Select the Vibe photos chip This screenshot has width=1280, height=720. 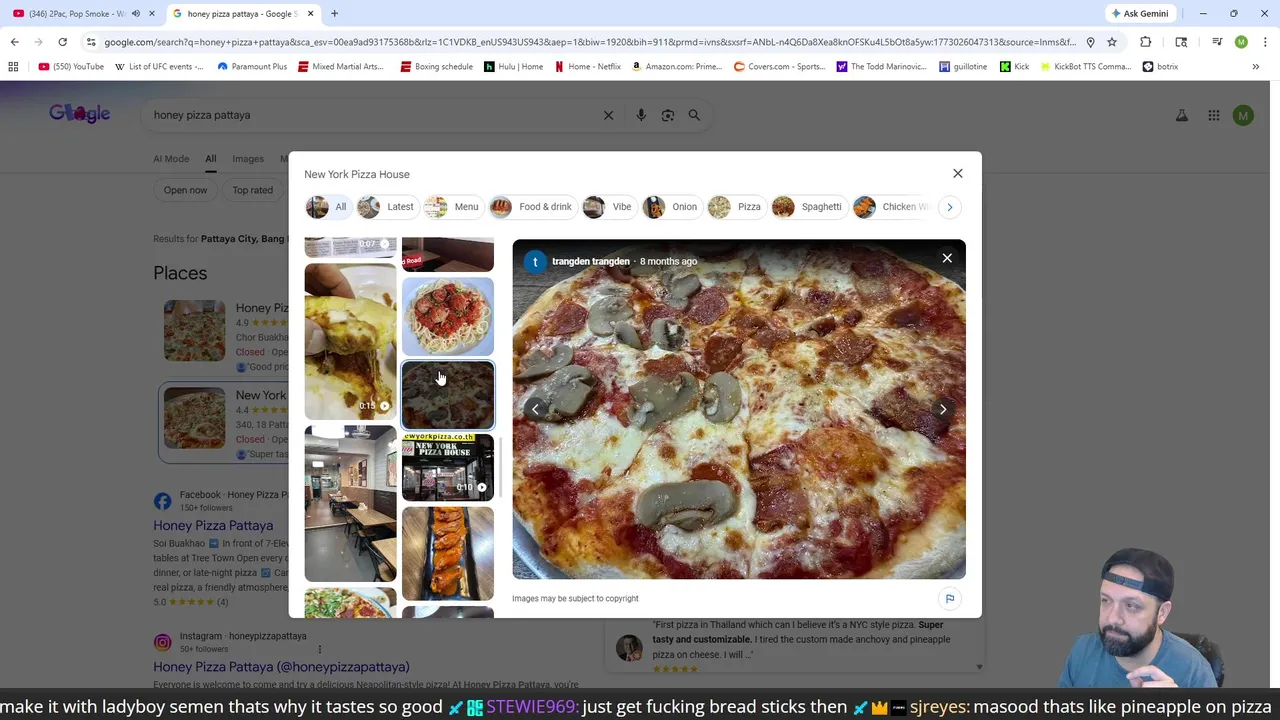pos(608,207)
